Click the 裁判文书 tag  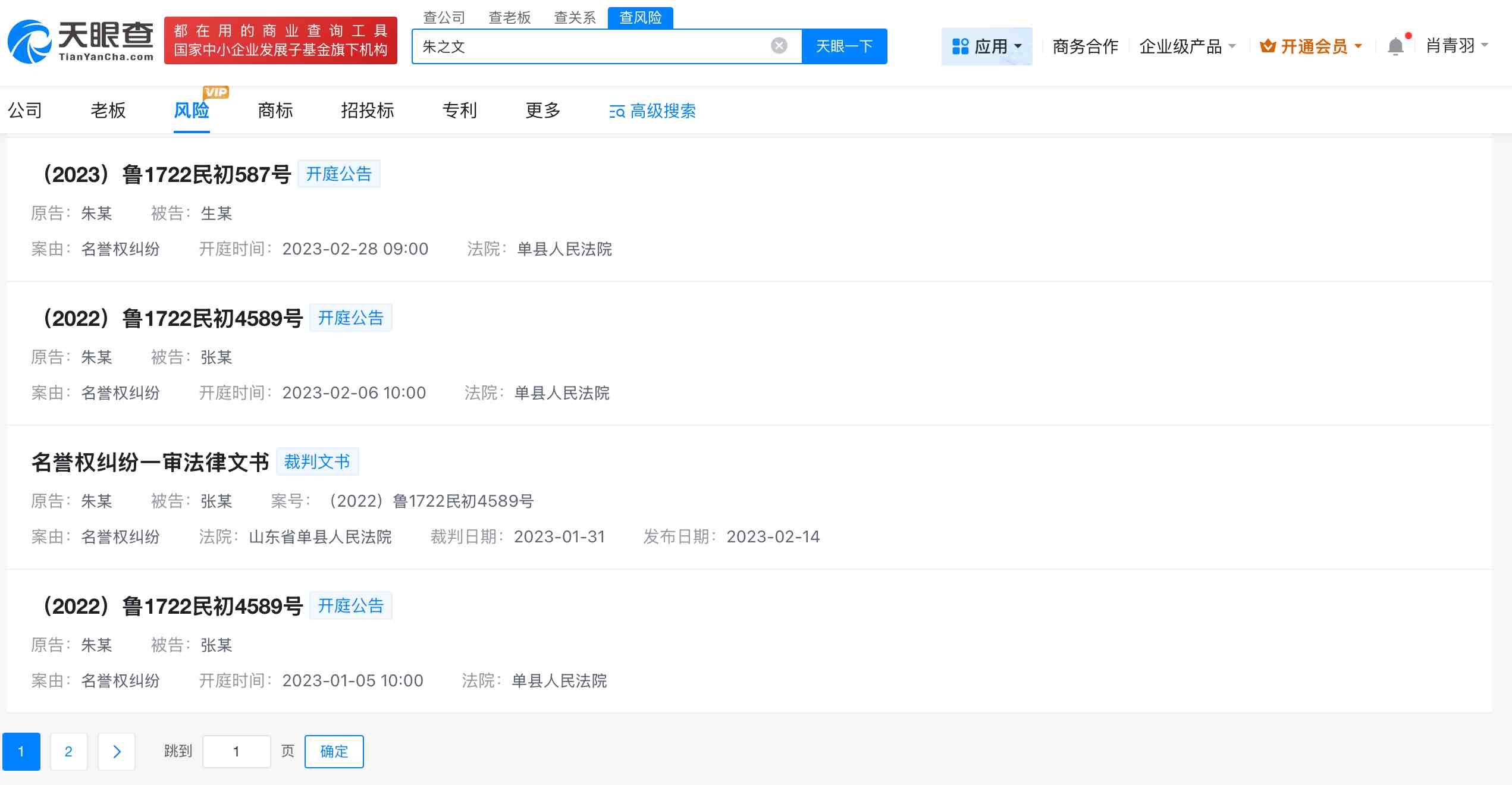(x=318, y=461)
